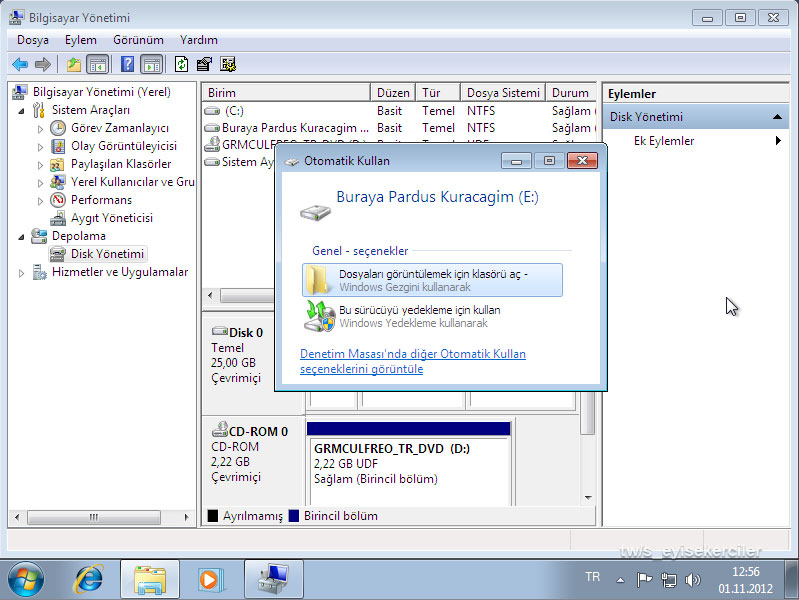
Task: Open the Eylem menu
Action: pos(81,40)
